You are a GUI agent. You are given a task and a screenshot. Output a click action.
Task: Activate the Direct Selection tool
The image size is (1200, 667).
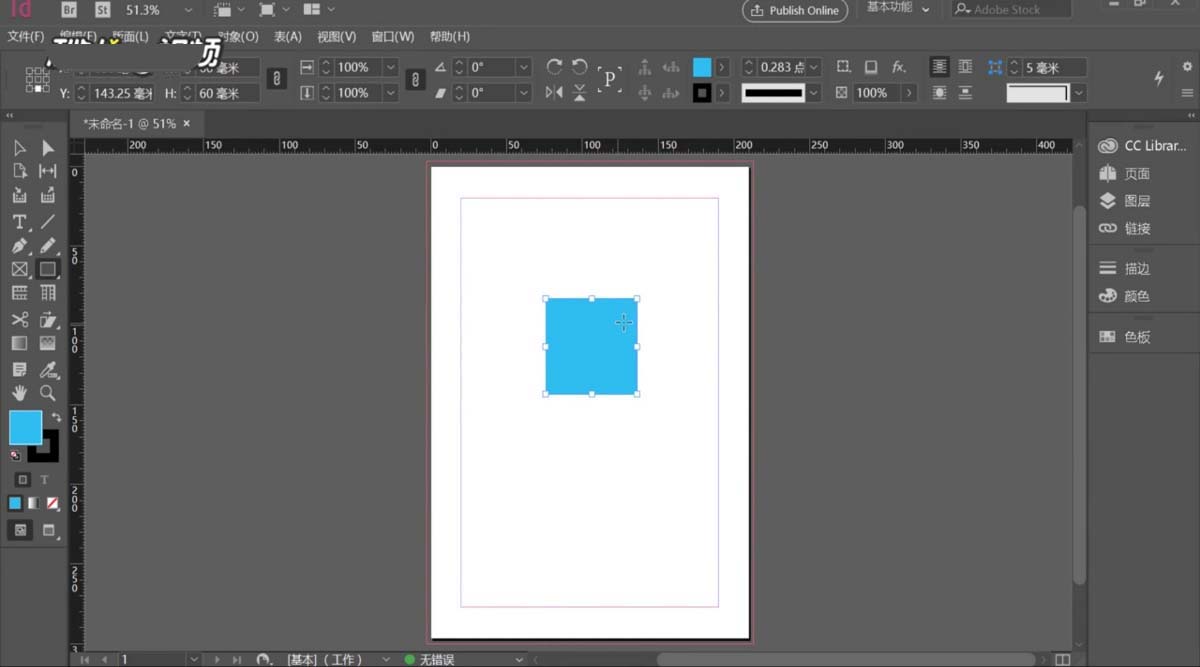(48, 147)
